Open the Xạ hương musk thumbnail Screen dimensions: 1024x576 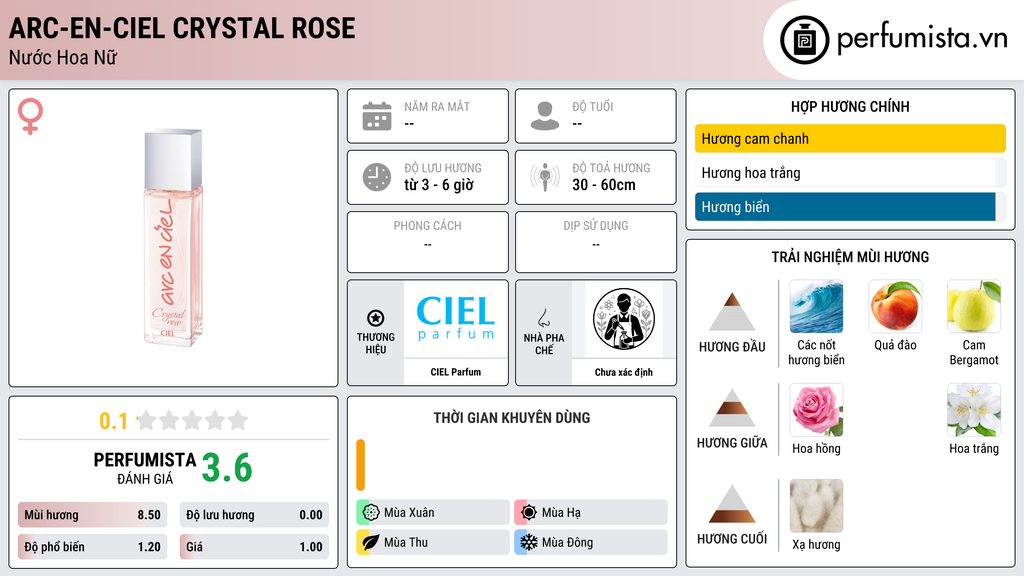point(816,505)
